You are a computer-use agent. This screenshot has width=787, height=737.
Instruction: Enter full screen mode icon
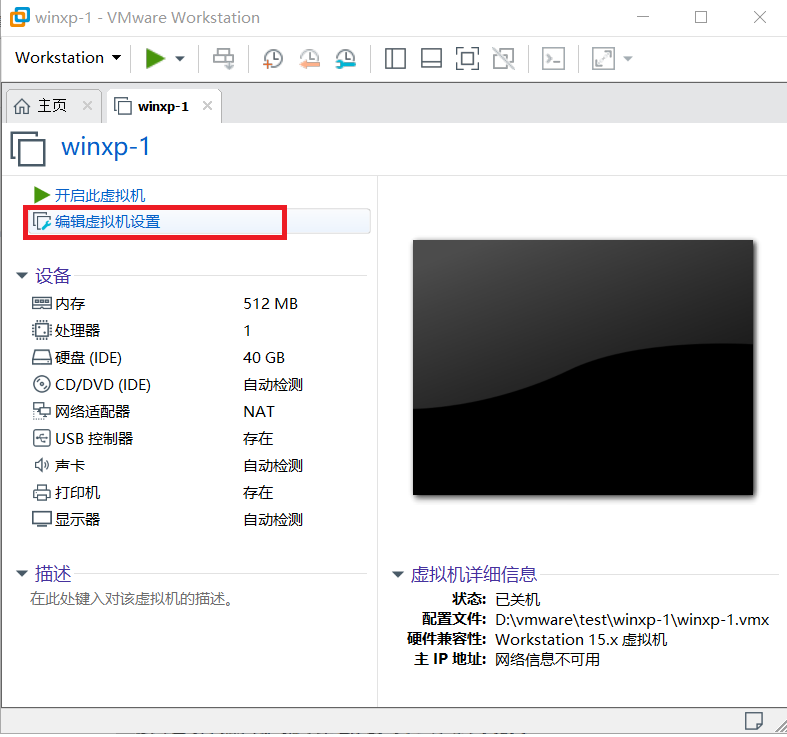(467, 58)
